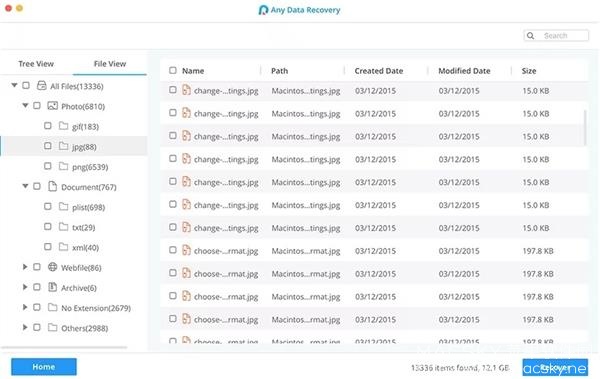Image resolution: width=600 pixels, height=379 pixels.
Task: Collapse the Document(767) tree node
Action: point(25,186)
